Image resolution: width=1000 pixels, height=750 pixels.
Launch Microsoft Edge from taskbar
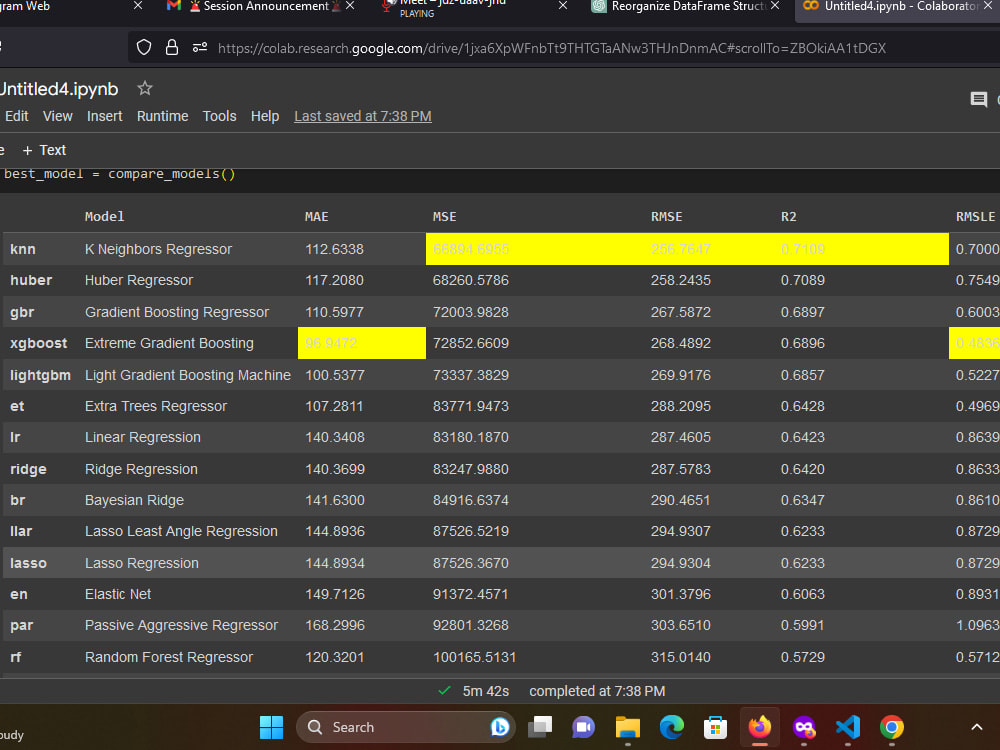click(672, 727)
